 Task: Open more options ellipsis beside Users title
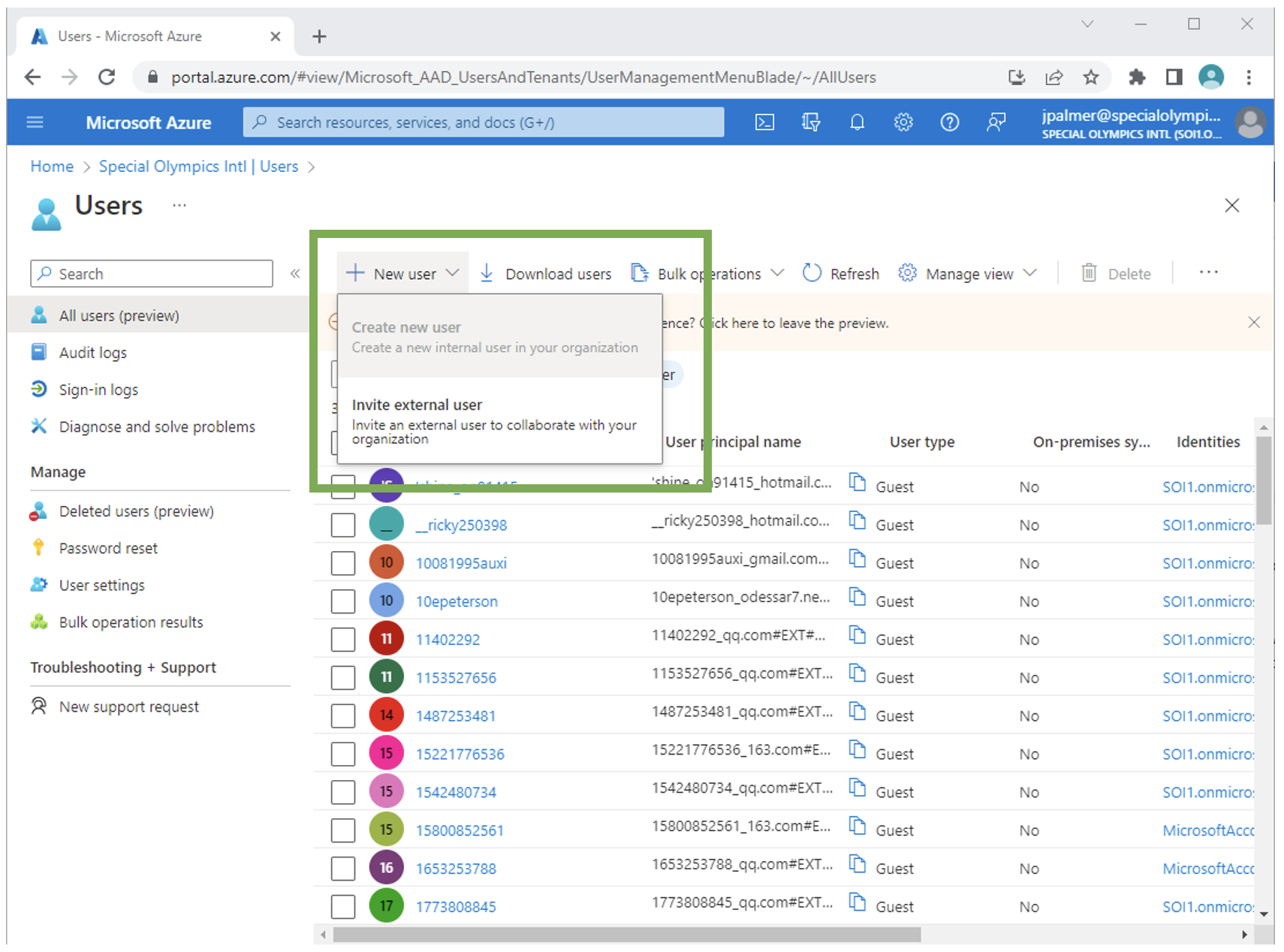pos(179,205)
